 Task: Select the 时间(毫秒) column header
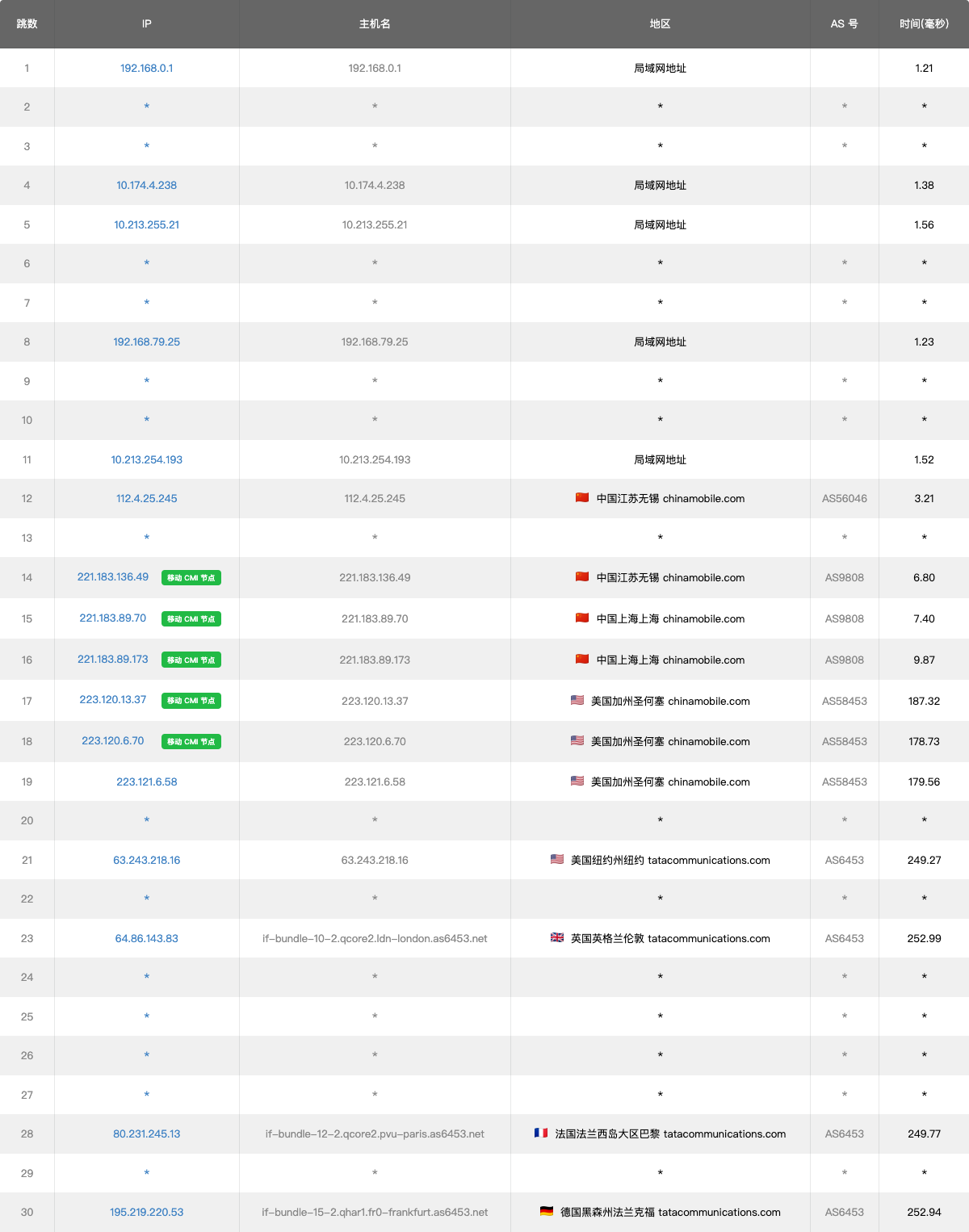coord(924,24)
